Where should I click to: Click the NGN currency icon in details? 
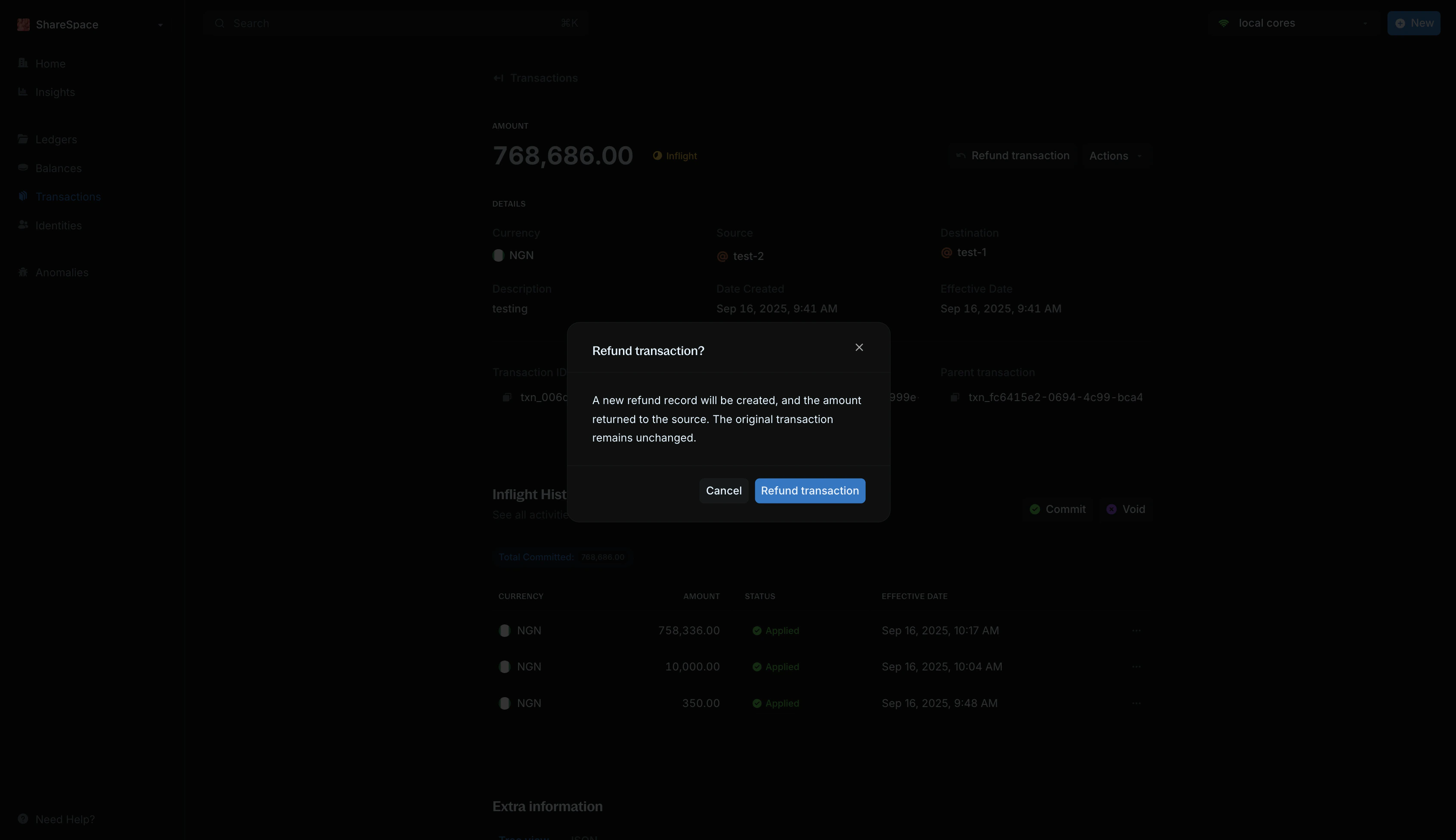498,255
